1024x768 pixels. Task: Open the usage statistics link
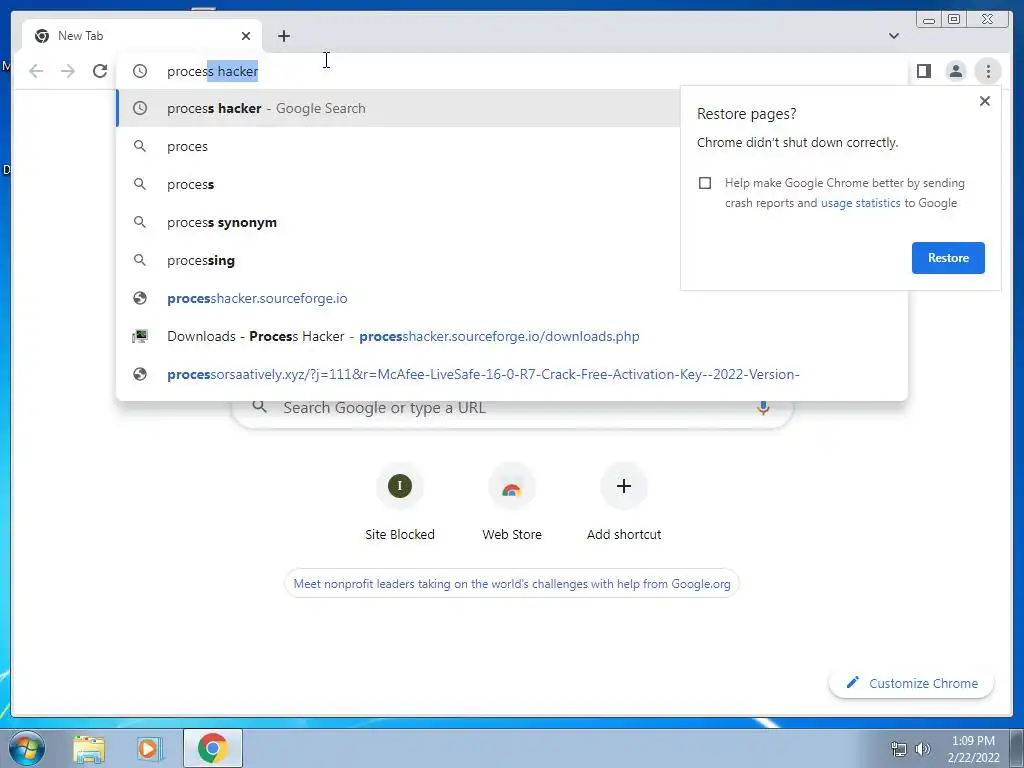(860, 203)
